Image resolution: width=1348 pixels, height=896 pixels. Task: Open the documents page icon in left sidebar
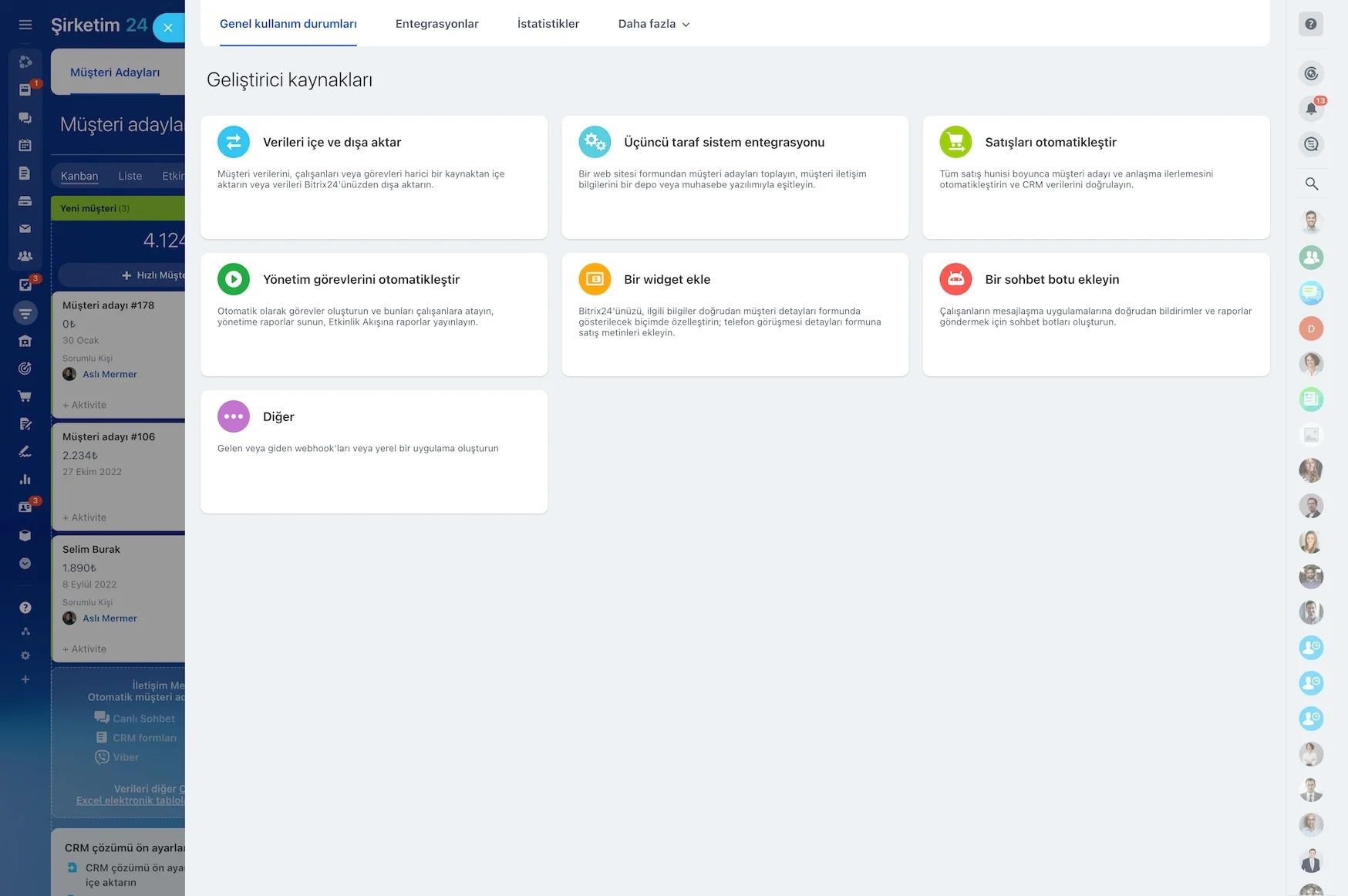click(x=25, y=173)
